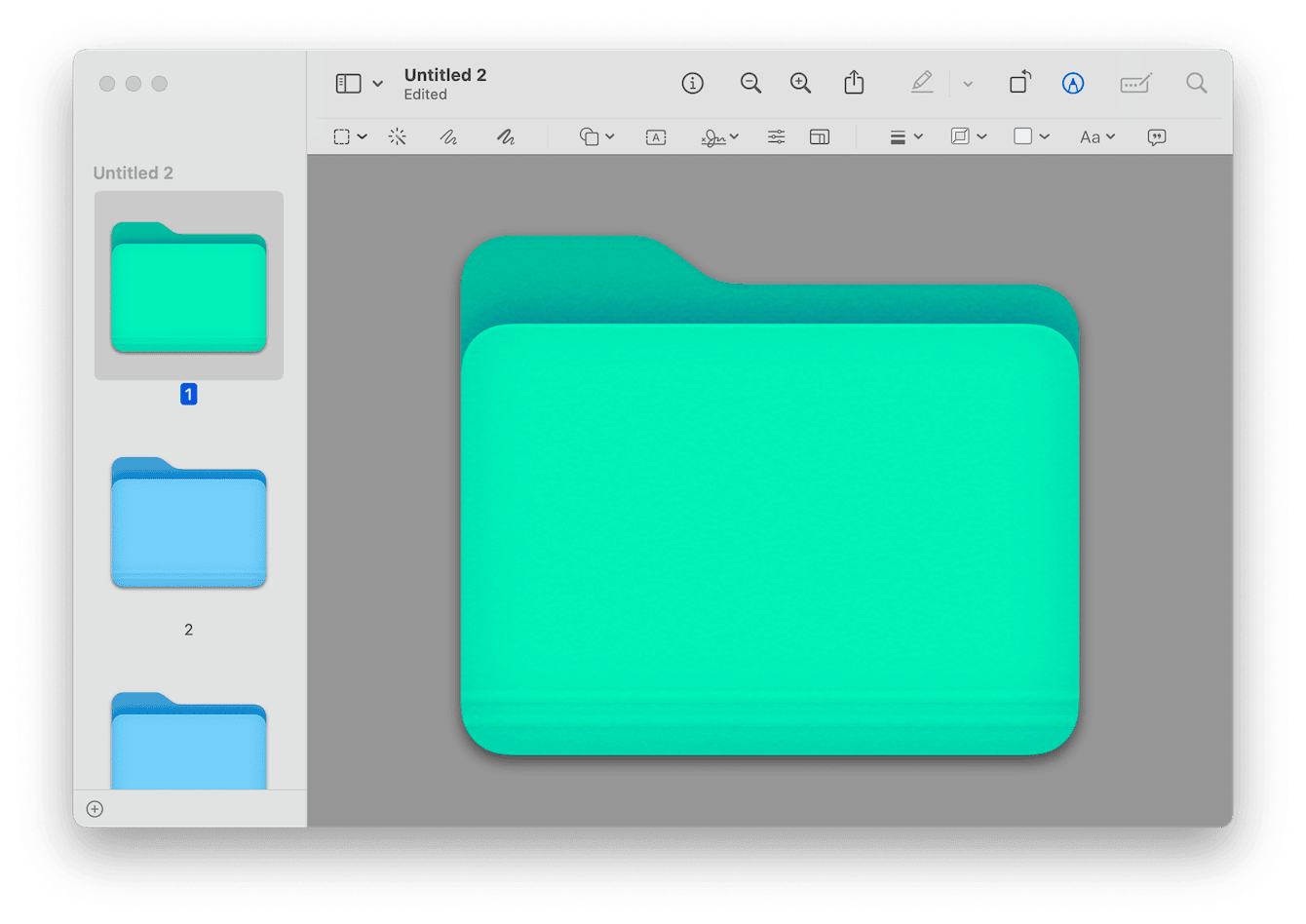This screenshot has height=924, width=1306.
Task: Select page 2 thumbnail in sidebar
Action: click(x=188, y=522)
